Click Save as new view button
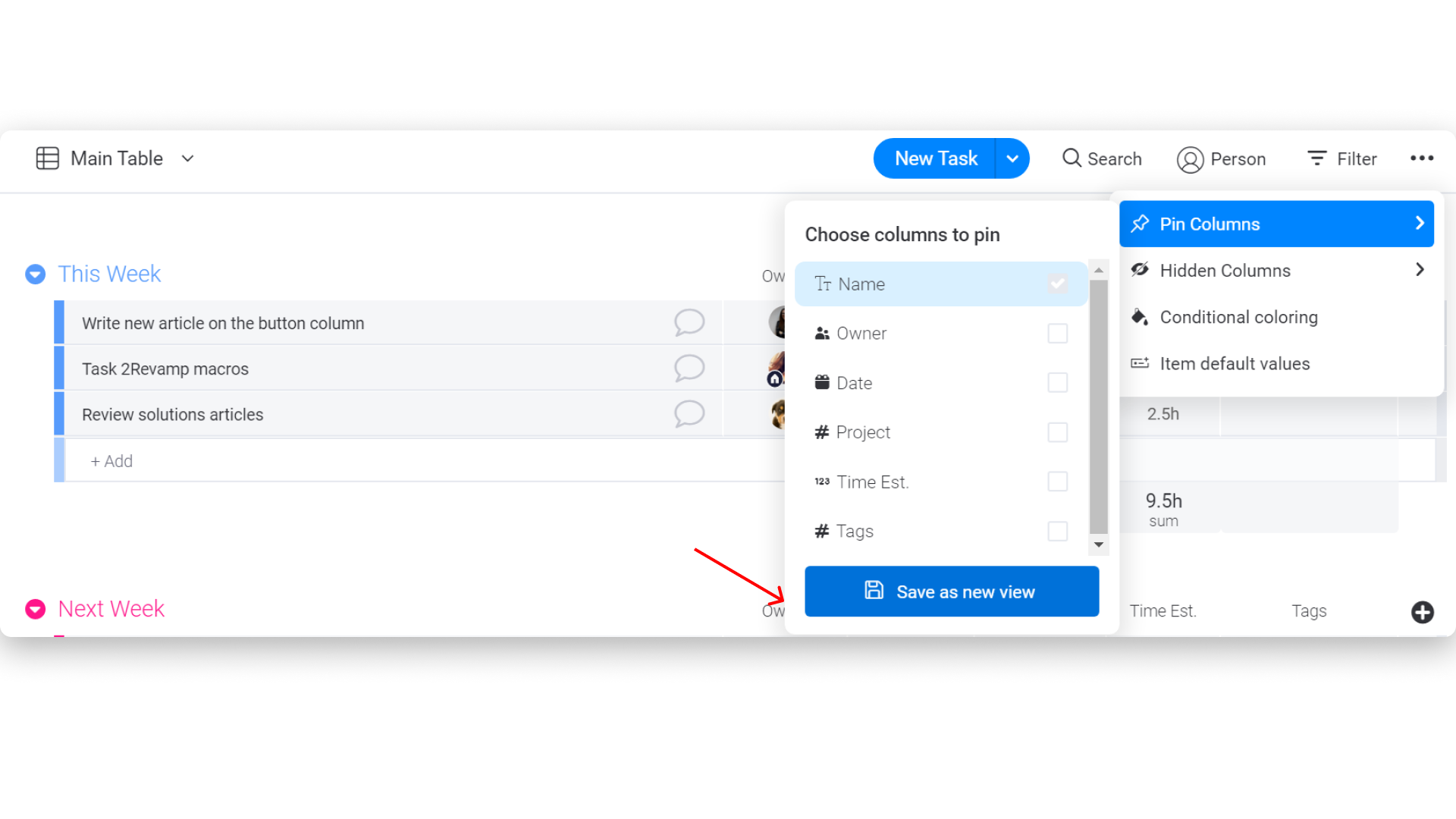 click(x=952, y=591)
